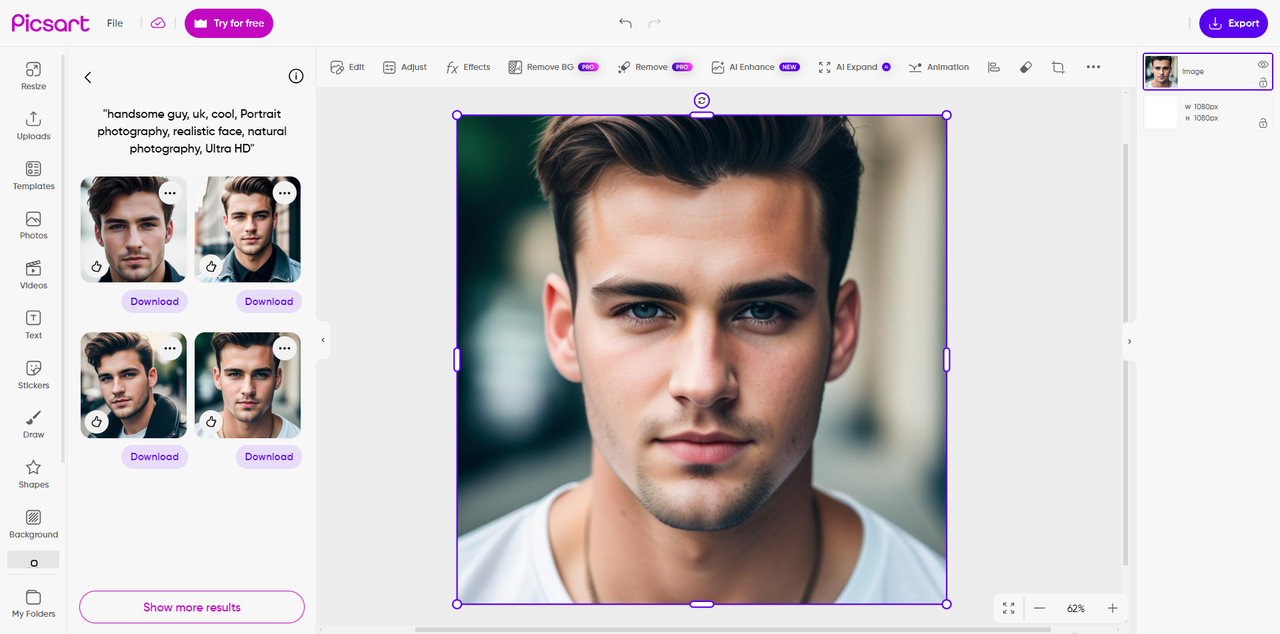Screen dimensions: 1280x634
Task: Collapse the left results panel
Action: tap(323, 340)
